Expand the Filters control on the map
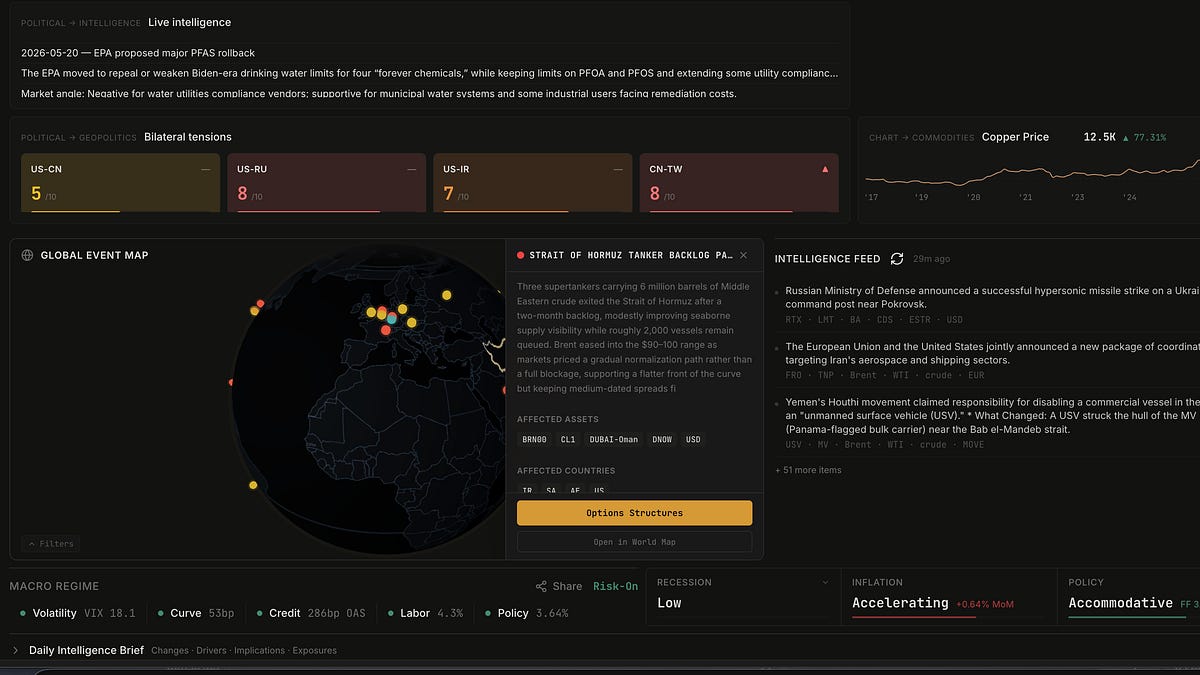The width and height of the screenshot is (1200, 675). [50, 544]
